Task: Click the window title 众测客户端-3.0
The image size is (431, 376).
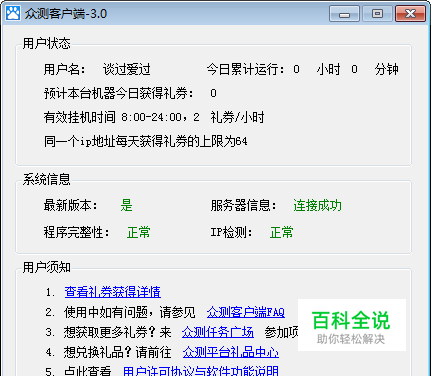Action: click(66, 14)
